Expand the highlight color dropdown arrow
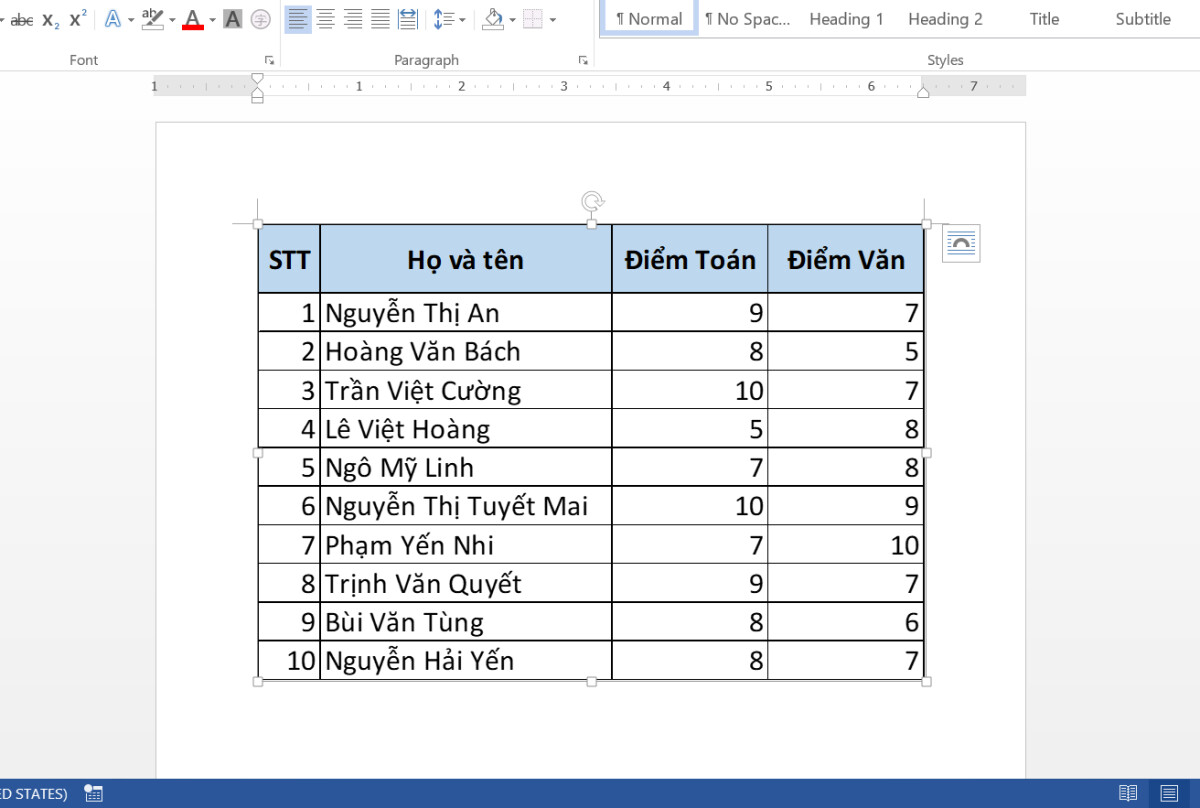Screen dimensions: 1200x808 [x=172, y=20]
